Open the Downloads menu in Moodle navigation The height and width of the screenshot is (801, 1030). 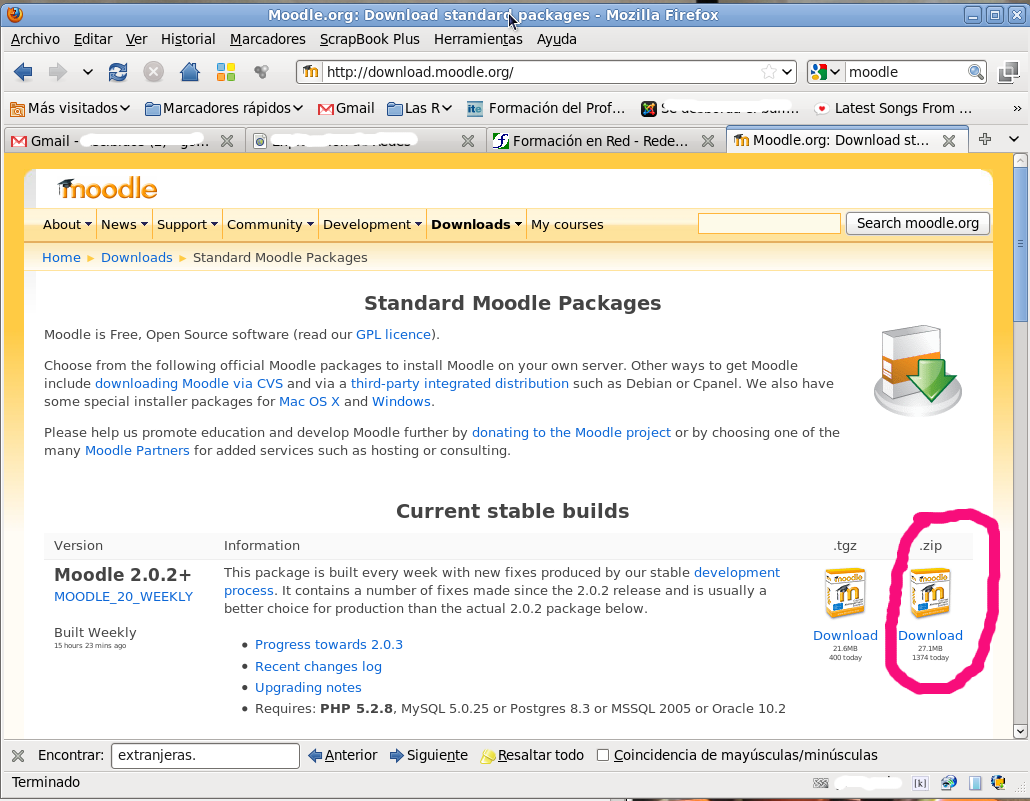point(476,224)
